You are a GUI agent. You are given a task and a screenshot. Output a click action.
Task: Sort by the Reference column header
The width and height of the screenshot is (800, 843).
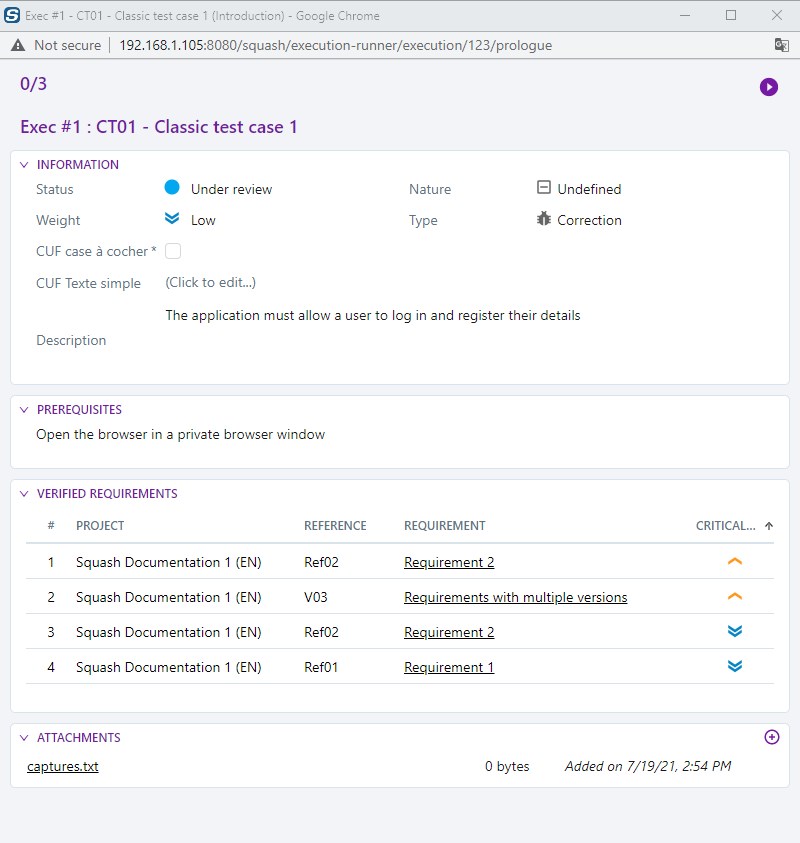tap(335, 526)
